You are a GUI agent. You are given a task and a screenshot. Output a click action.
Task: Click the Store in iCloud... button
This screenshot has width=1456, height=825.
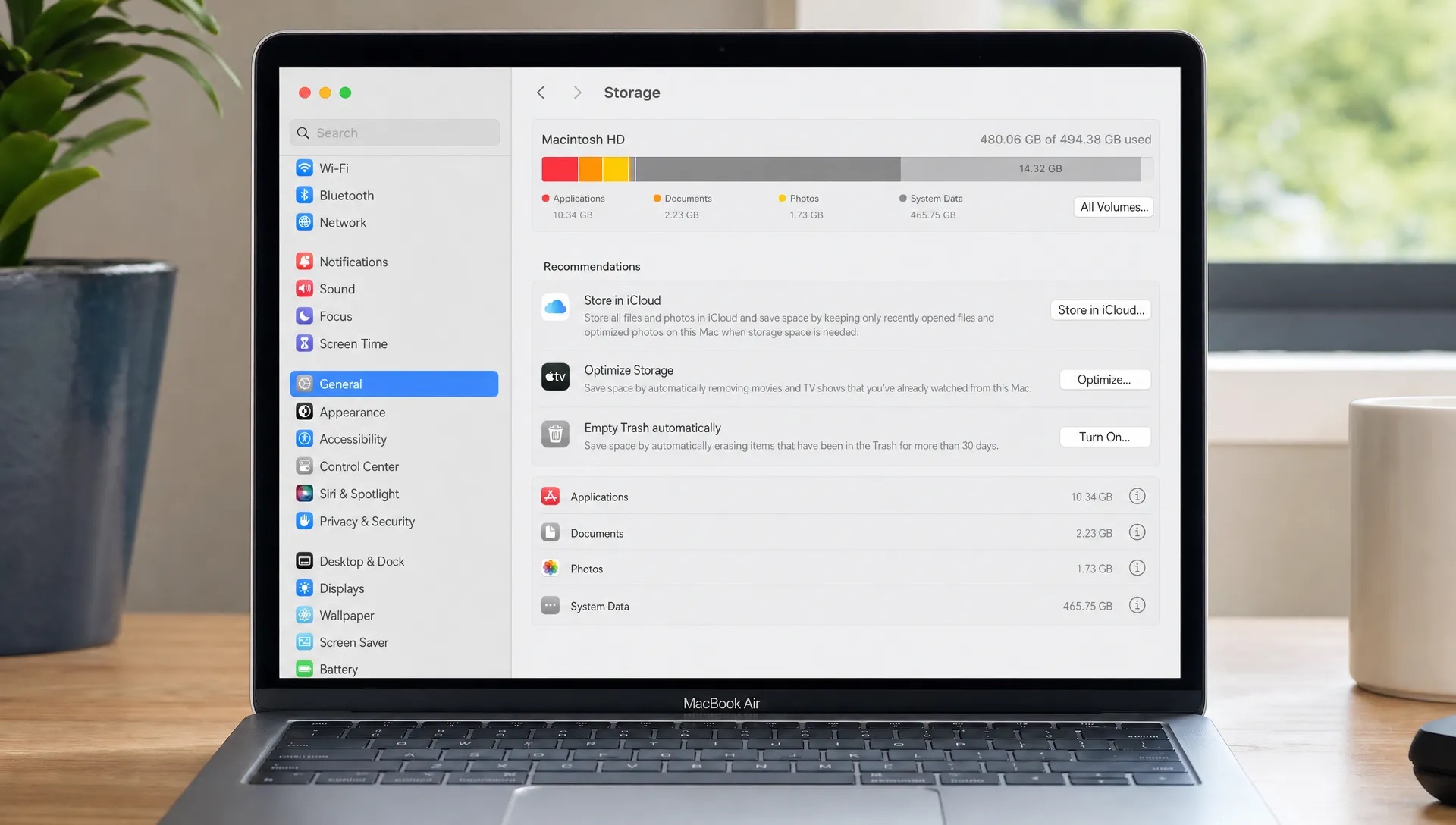[1101, 310]
